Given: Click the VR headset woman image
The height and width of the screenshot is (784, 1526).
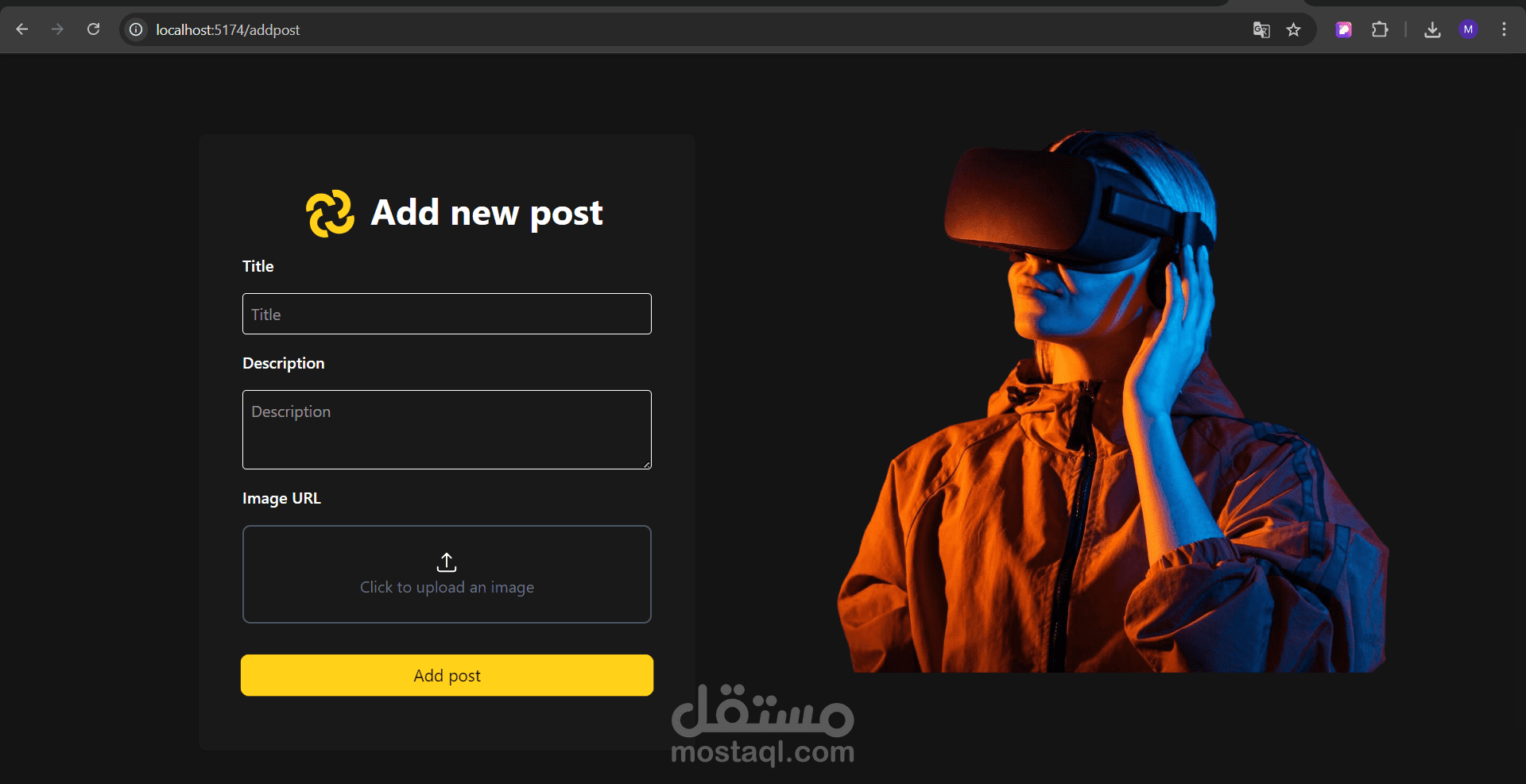Looking at the screenshot, I should pos(1113,401).
